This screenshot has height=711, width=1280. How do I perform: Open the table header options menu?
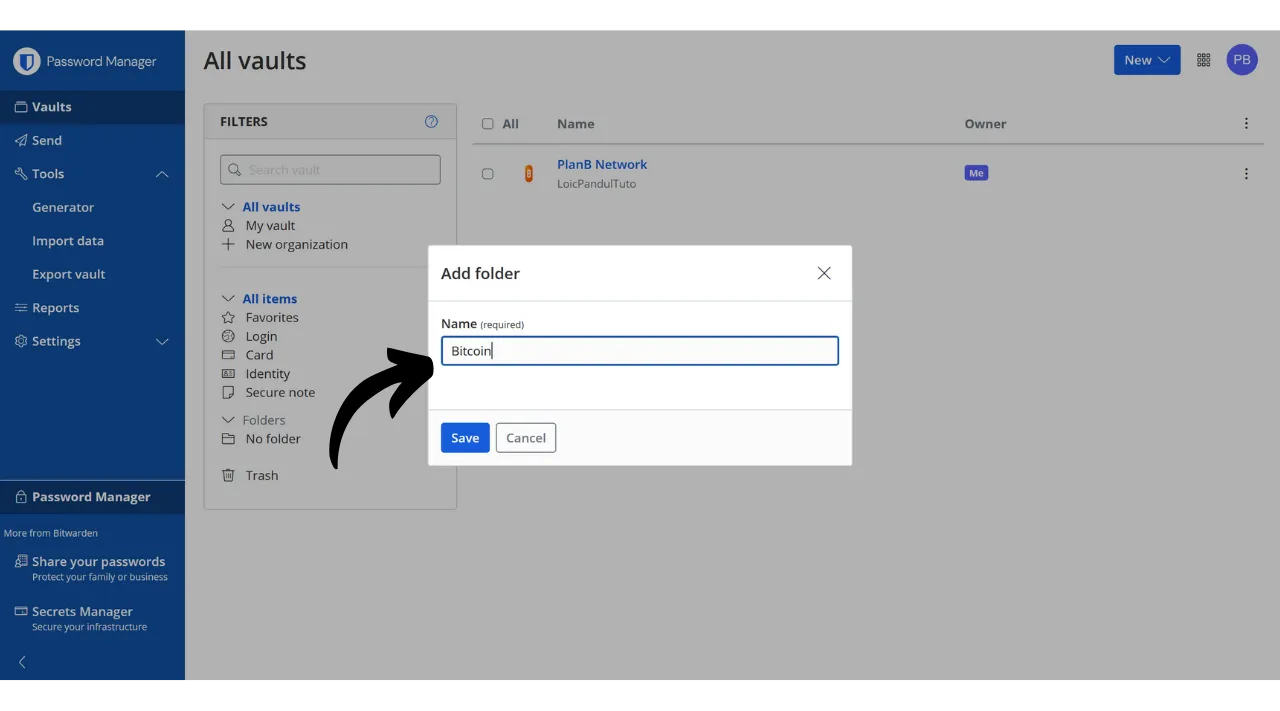point(1245,124)
